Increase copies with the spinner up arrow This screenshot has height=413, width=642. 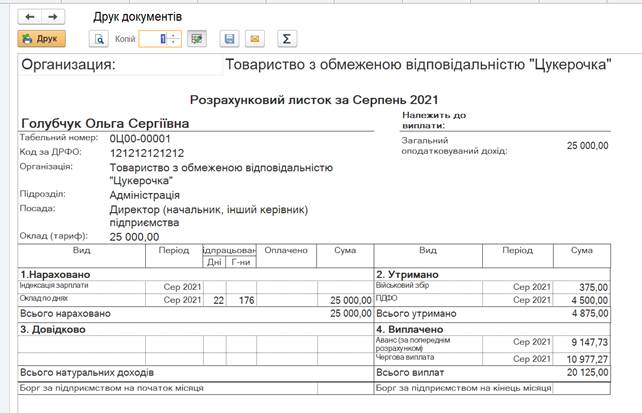point(175,35)
